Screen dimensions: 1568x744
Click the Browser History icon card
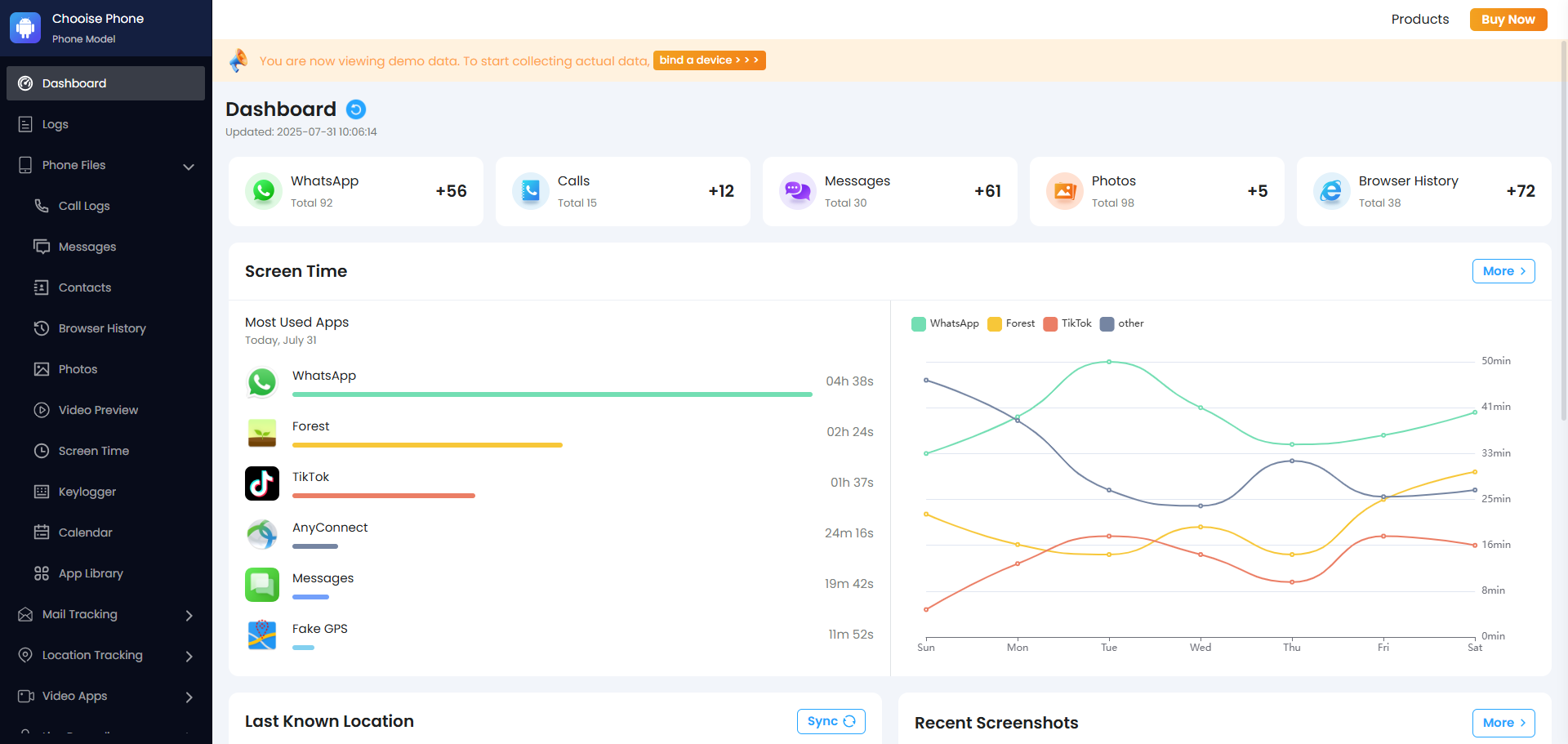coord(1331,191)
